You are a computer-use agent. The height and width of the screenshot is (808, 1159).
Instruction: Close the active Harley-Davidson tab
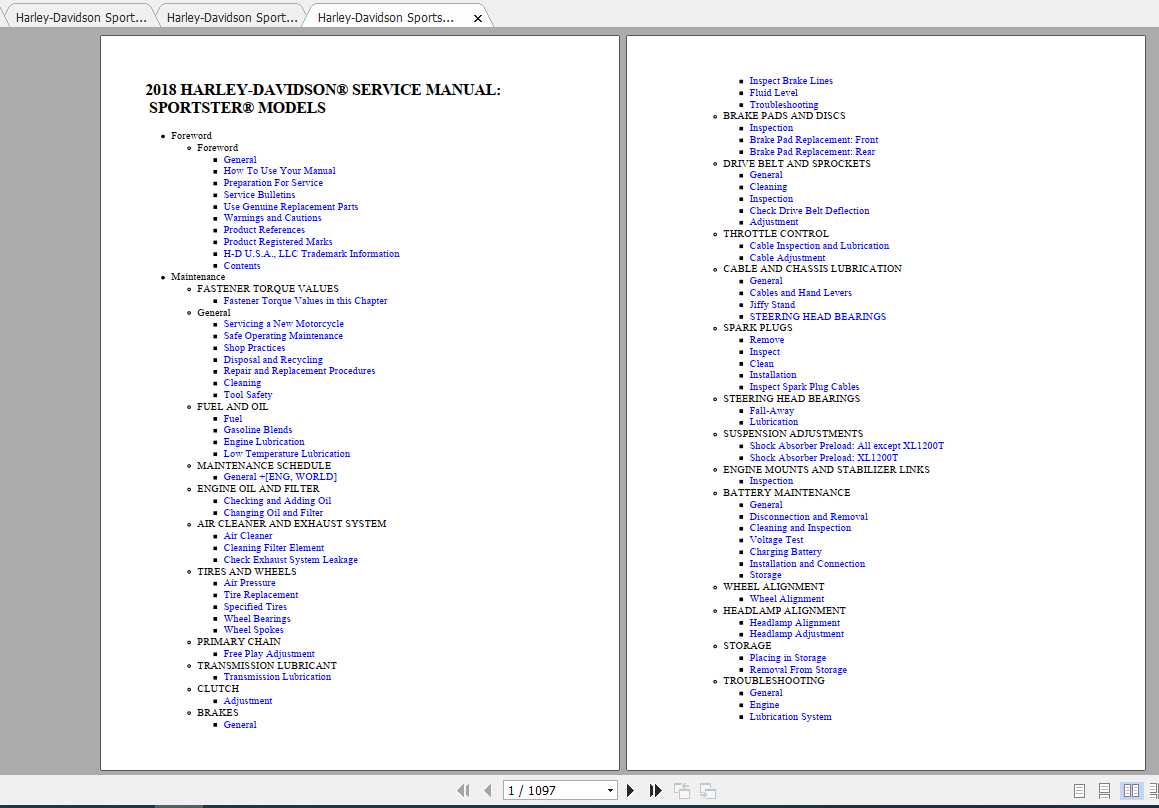pyautogui.click(x=478, y=18)
